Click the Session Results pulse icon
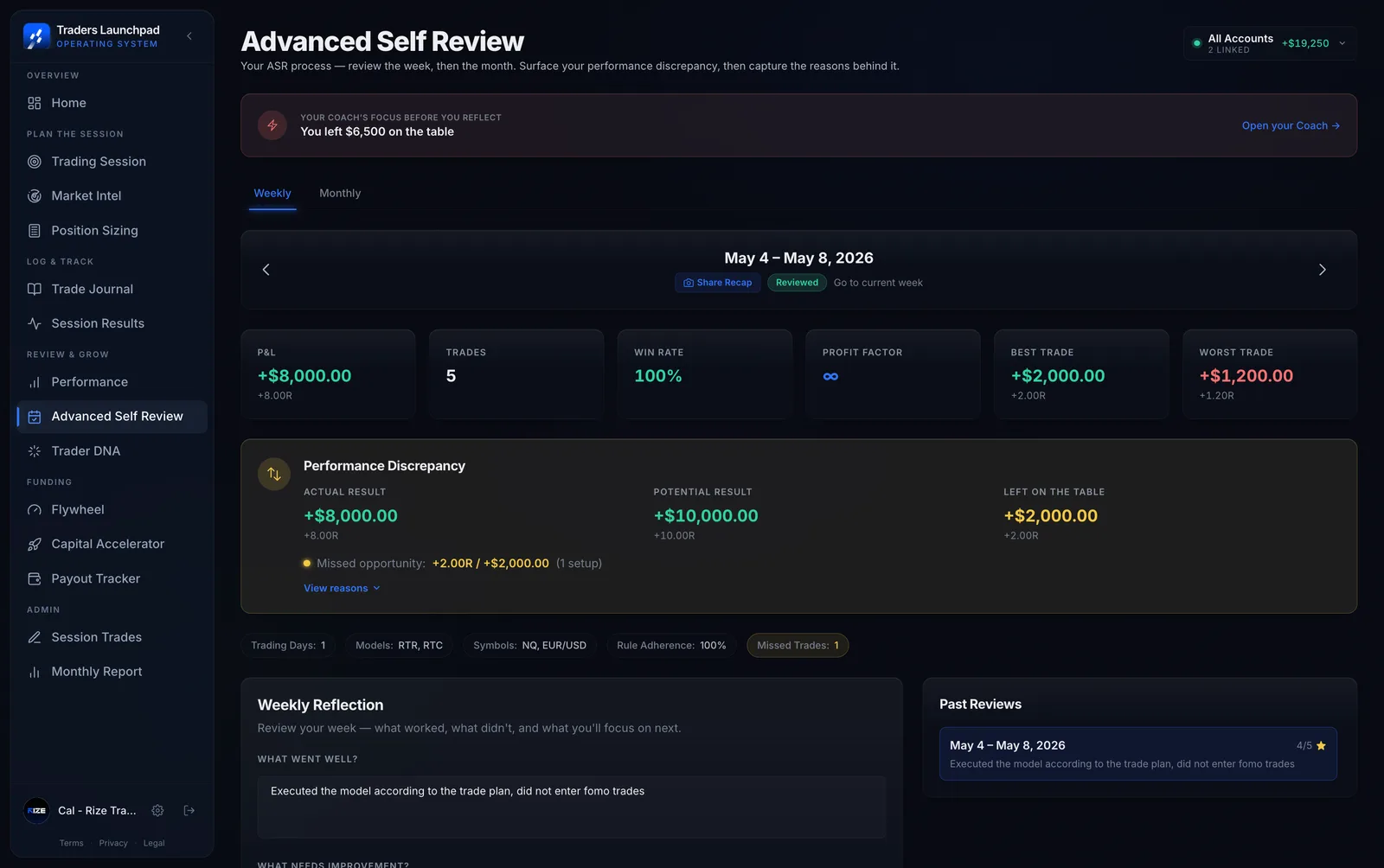The image size is (1384, 868). (35, 323)
